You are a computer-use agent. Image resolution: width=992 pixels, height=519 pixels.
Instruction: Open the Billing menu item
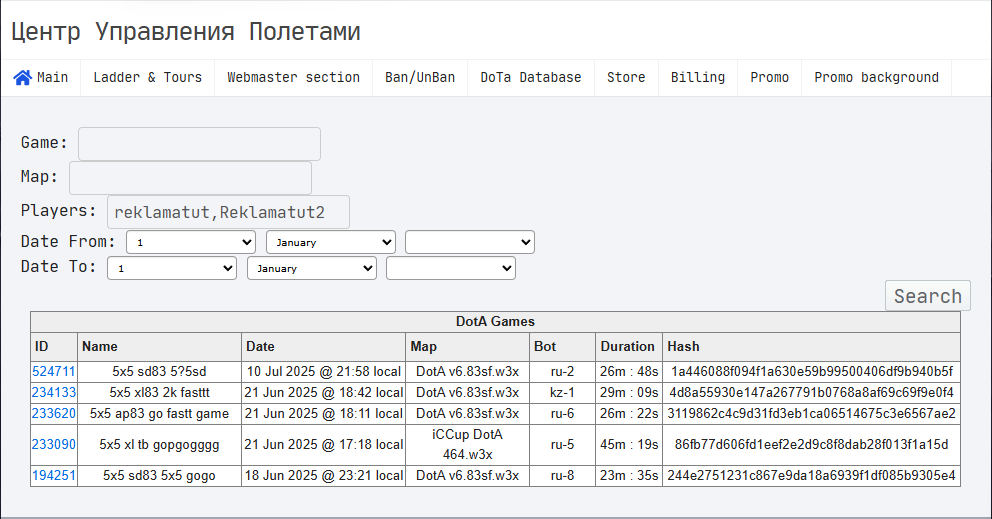[698, 78]
